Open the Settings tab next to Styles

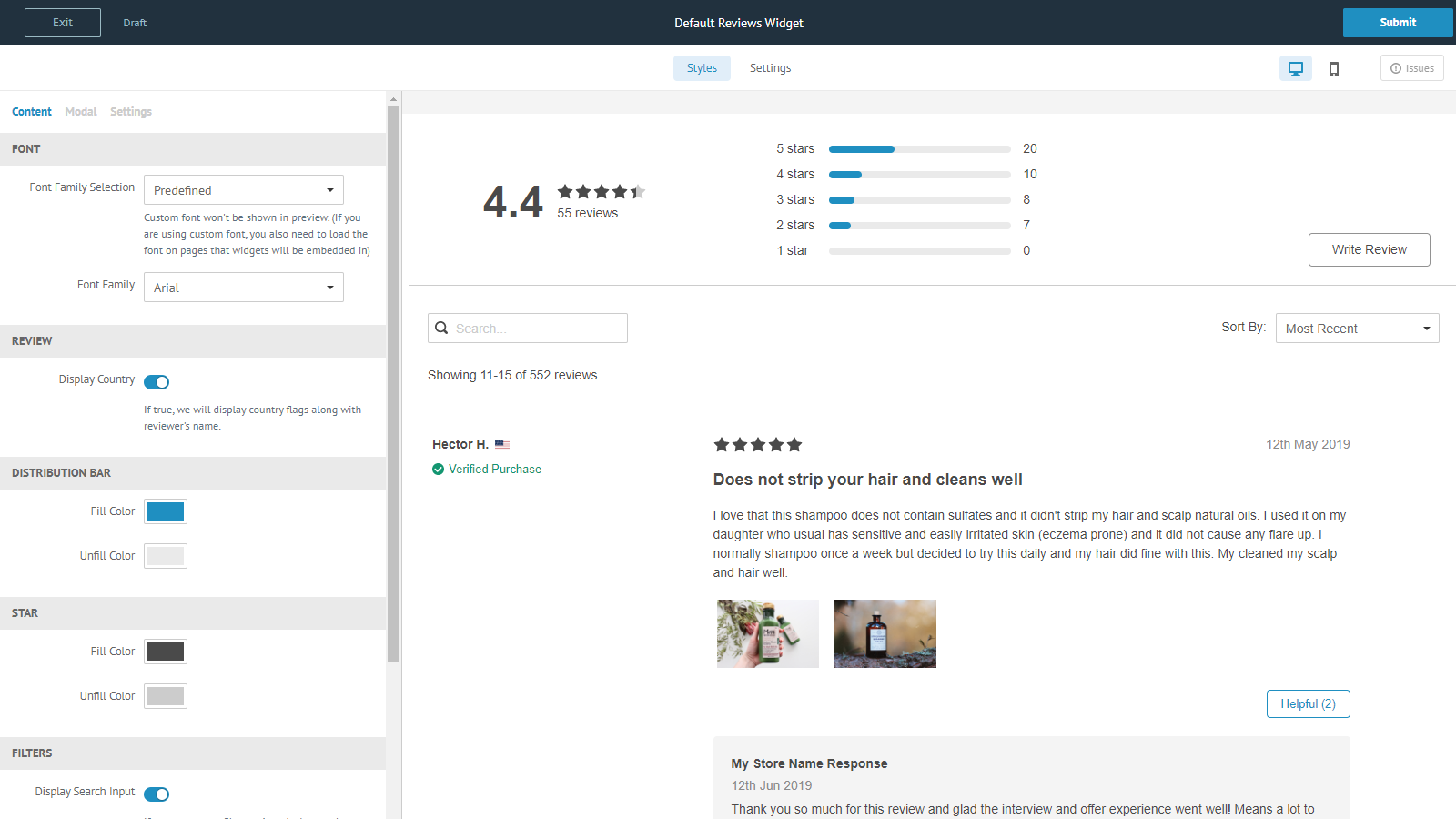(x=770, y=68)
